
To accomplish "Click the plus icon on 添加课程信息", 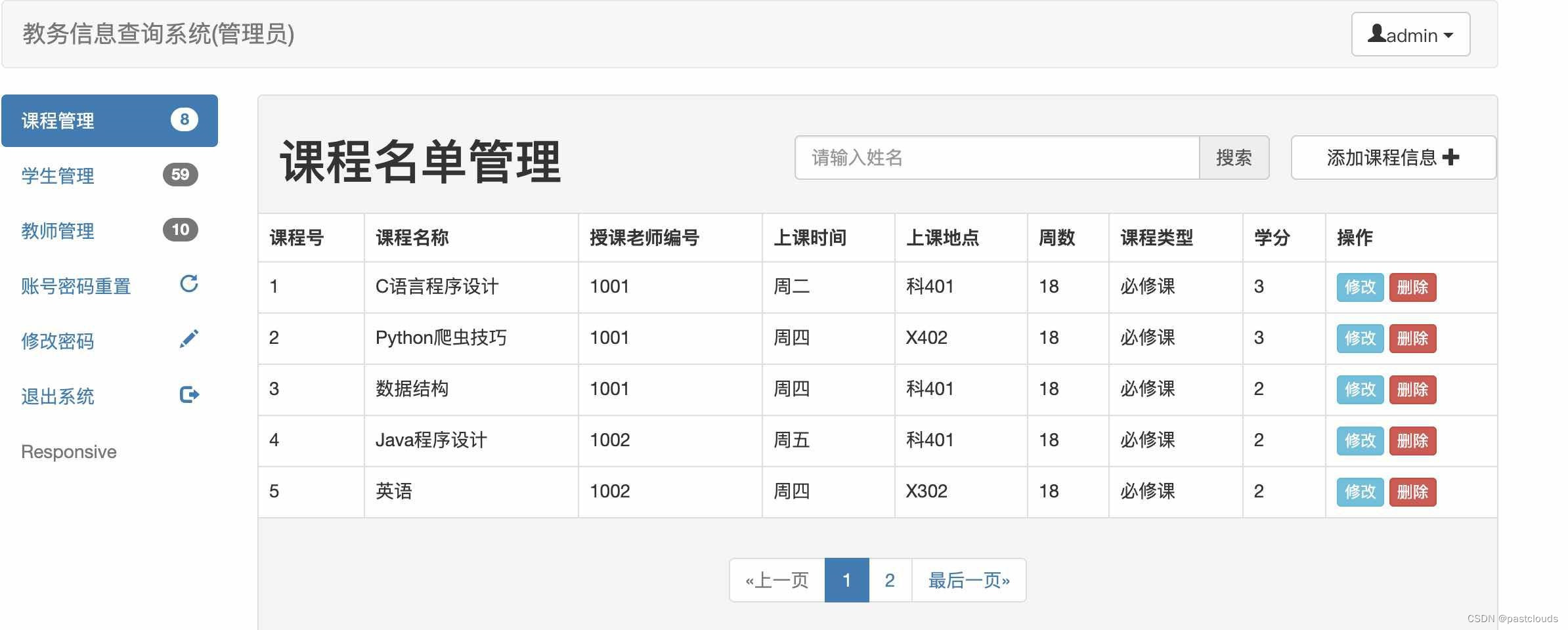I will tap(1453, 157).
